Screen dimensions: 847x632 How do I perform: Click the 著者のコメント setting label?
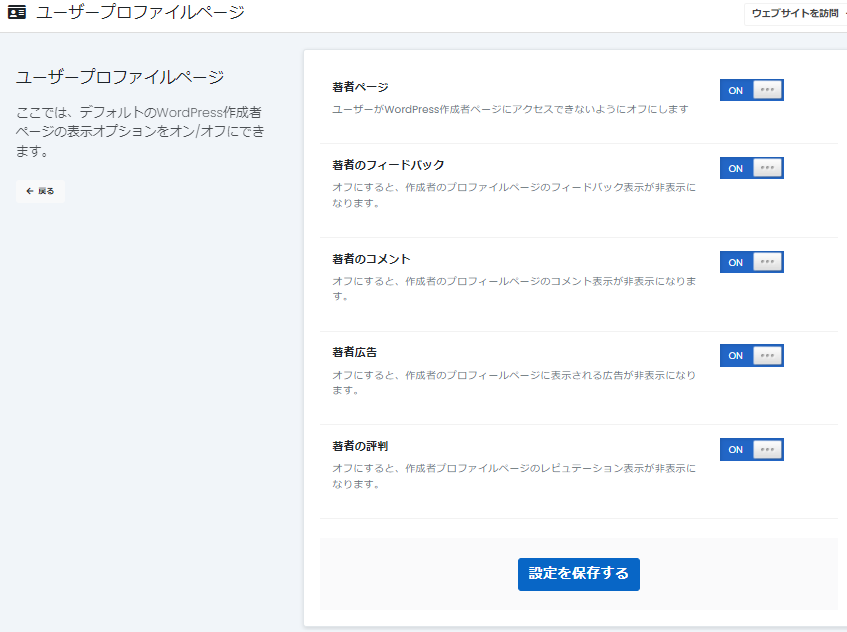click(x=371, y=259)
